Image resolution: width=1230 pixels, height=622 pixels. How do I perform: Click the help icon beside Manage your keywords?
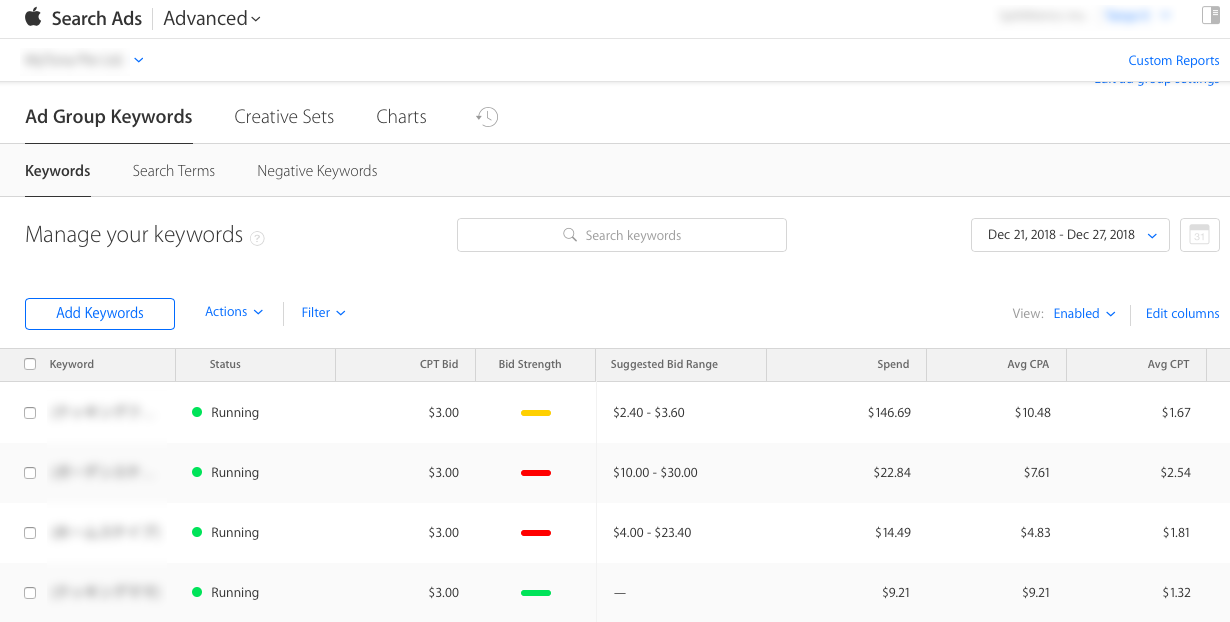click(x=257, y=238)
